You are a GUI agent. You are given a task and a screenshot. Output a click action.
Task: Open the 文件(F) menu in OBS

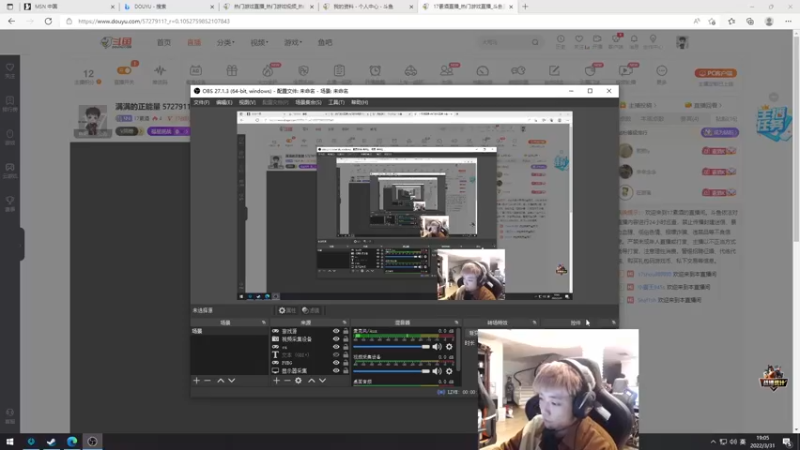pyautogui.click(x=201, y=103)
